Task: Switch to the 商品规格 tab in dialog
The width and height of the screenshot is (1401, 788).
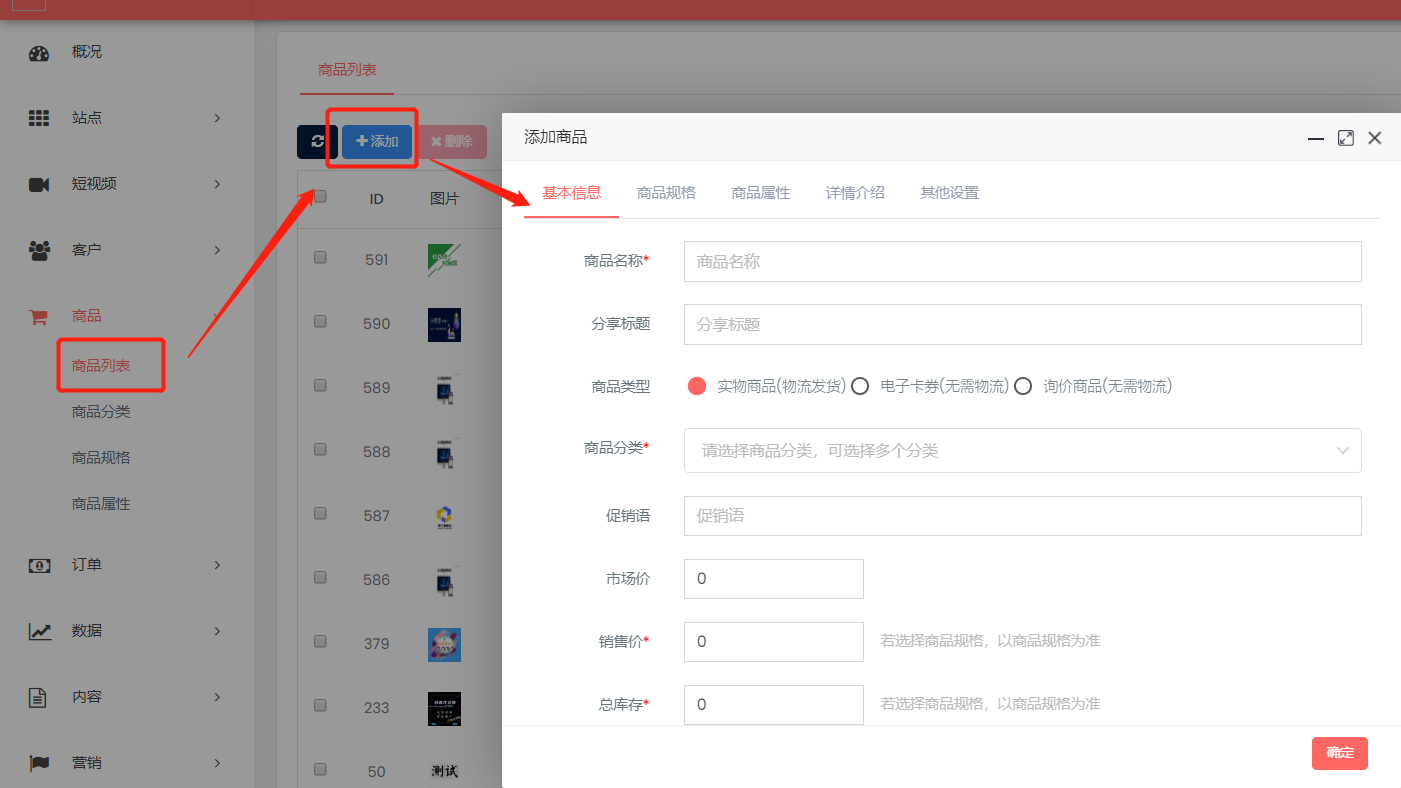Action: point(666,193)
